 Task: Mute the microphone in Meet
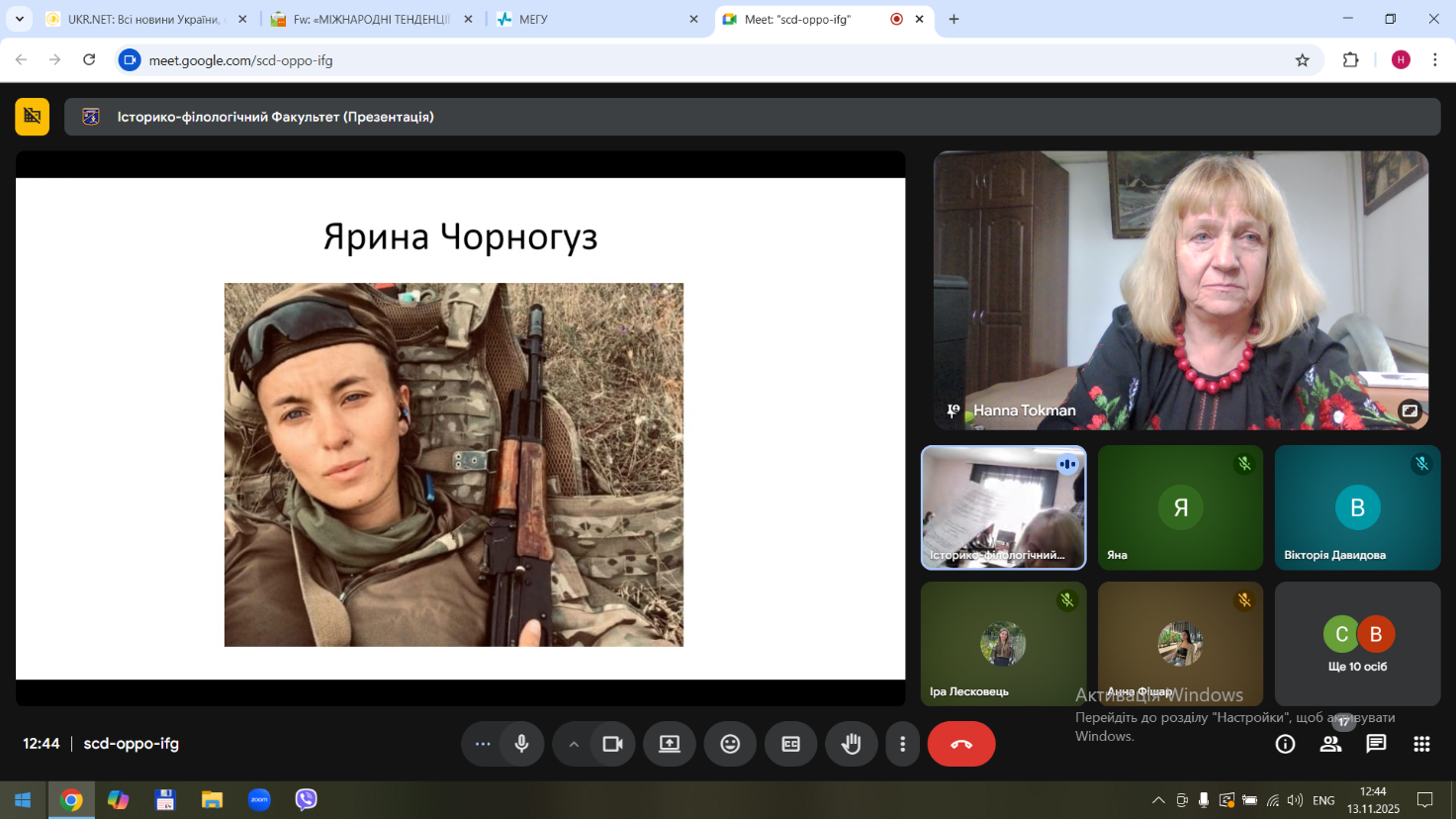[521, 744]
